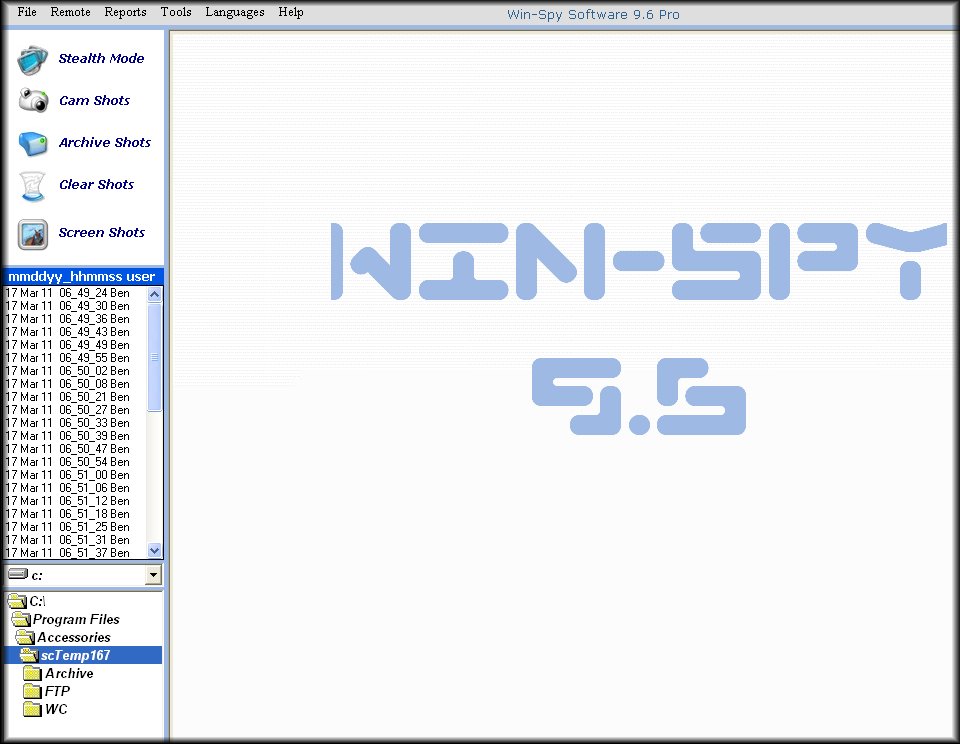
Task: Click the shot list scroll up arrow
Action: click(154, 295)
